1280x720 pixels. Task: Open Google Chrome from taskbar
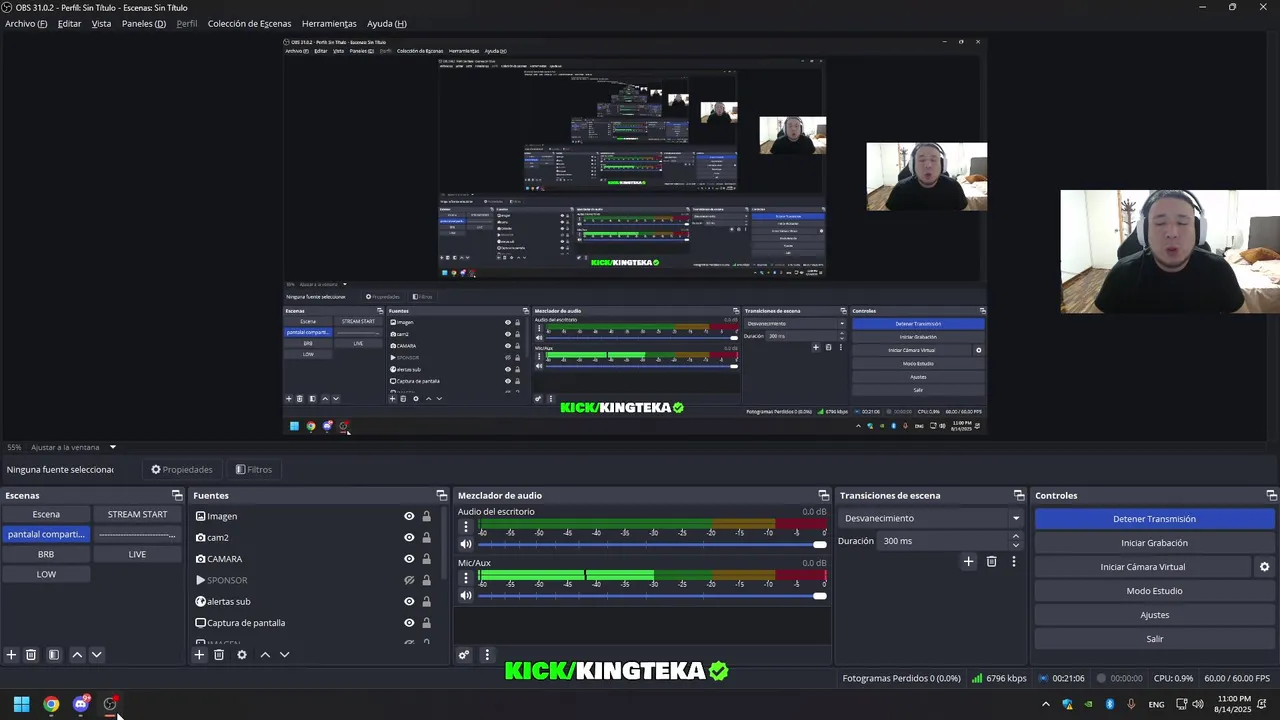coord(51,704)
